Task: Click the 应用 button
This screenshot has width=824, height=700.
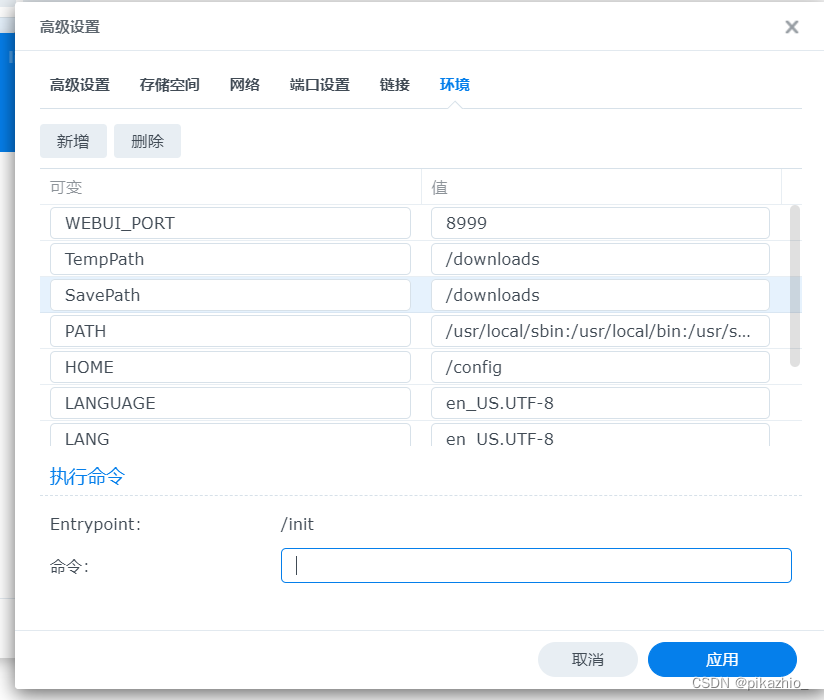Action: point(722,659)
